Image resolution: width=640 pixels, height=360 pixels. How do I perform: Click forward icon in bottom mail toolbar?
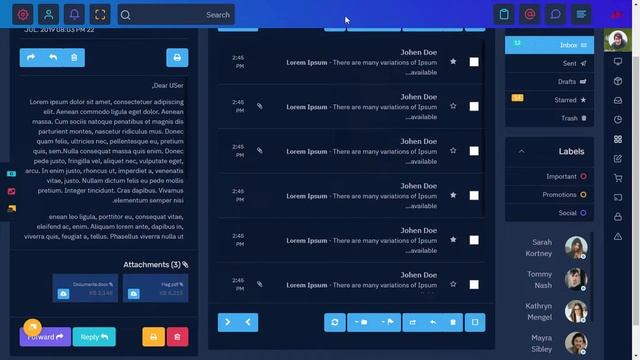pyautogui.click(x=413, y=322)
